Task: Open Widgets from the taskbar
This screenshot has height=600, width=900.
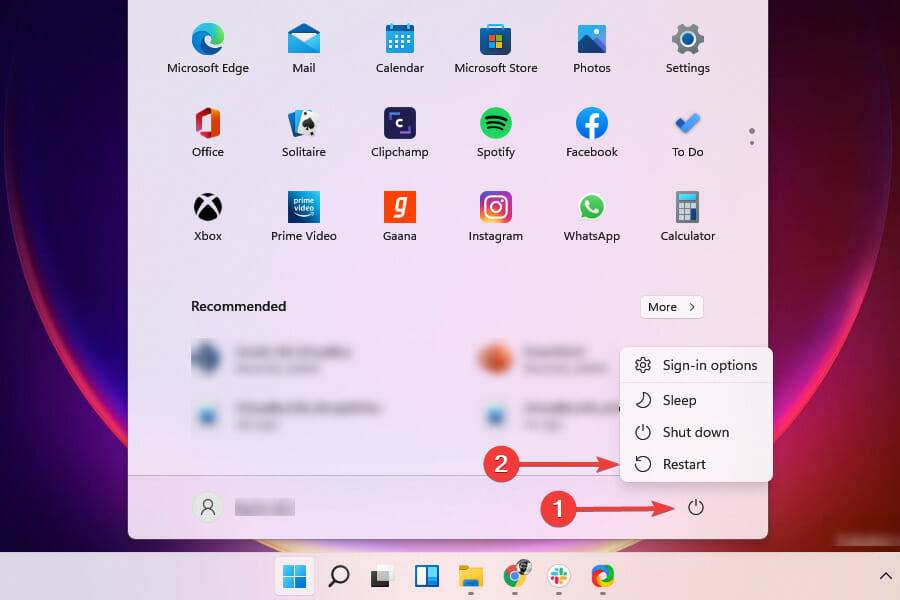Action: tap(426, 576)
